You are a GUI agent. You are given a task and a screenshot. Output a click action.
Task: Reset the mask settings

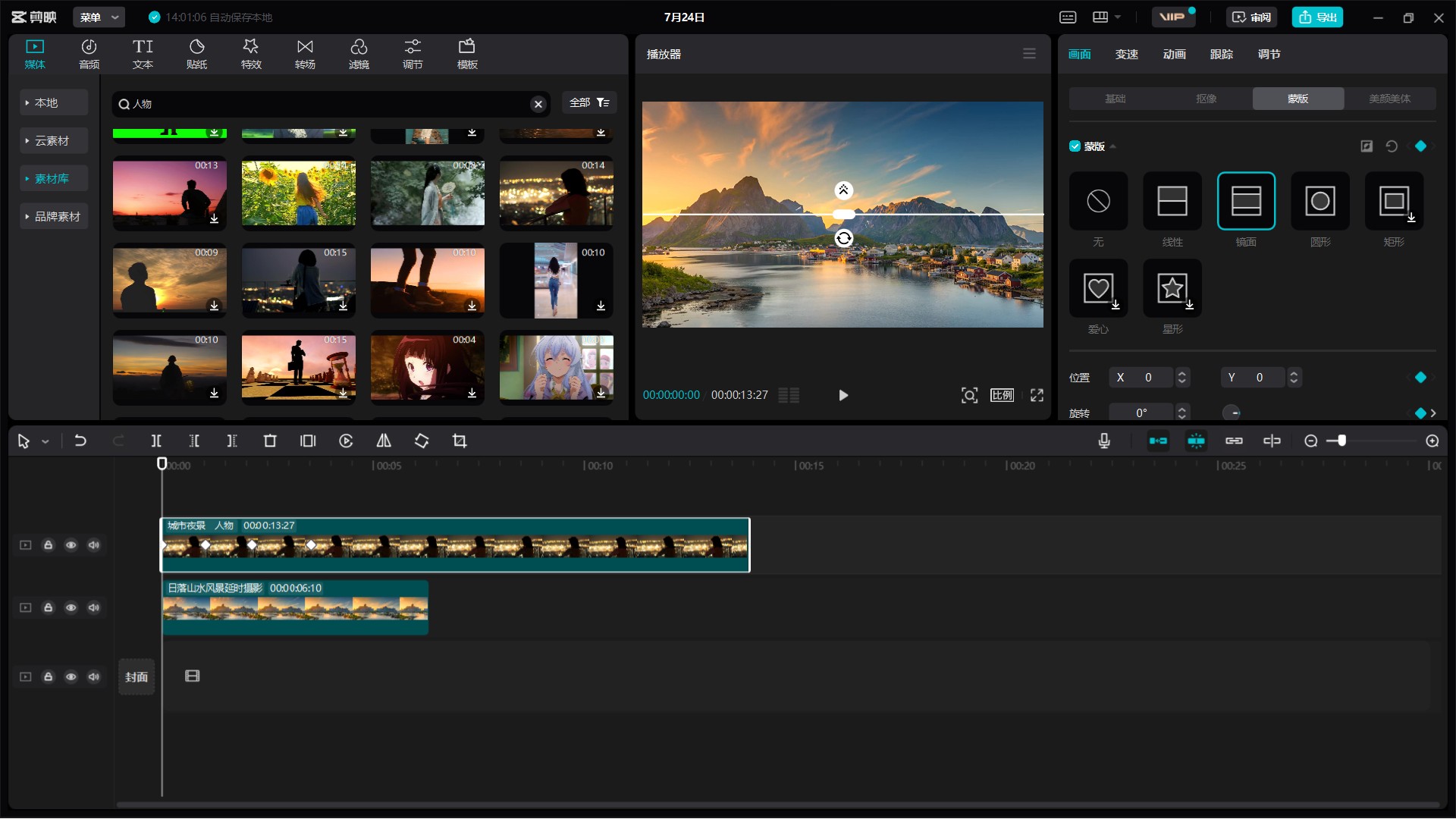[x=1392, y=146]
